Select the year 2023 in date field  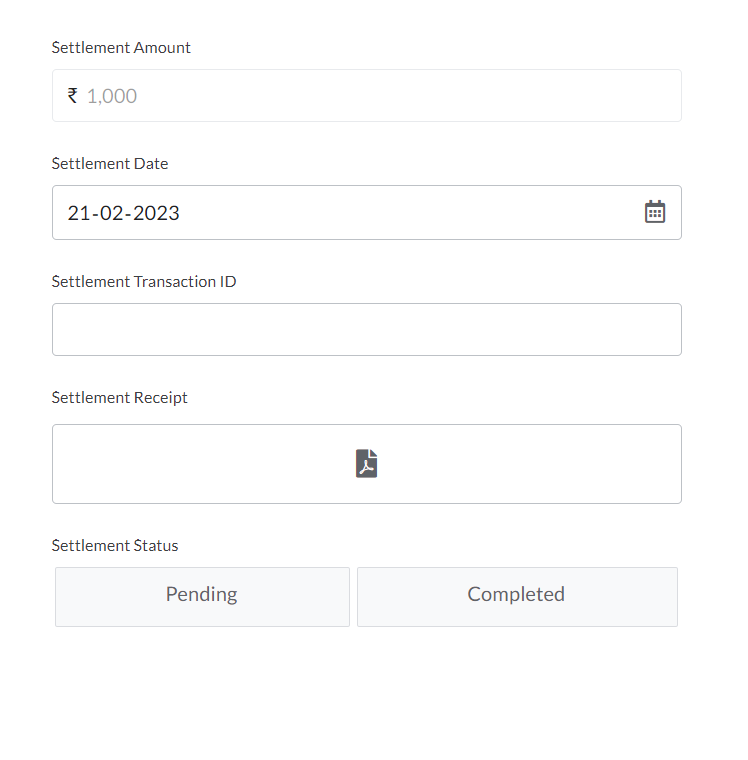[x=156, y=213]
